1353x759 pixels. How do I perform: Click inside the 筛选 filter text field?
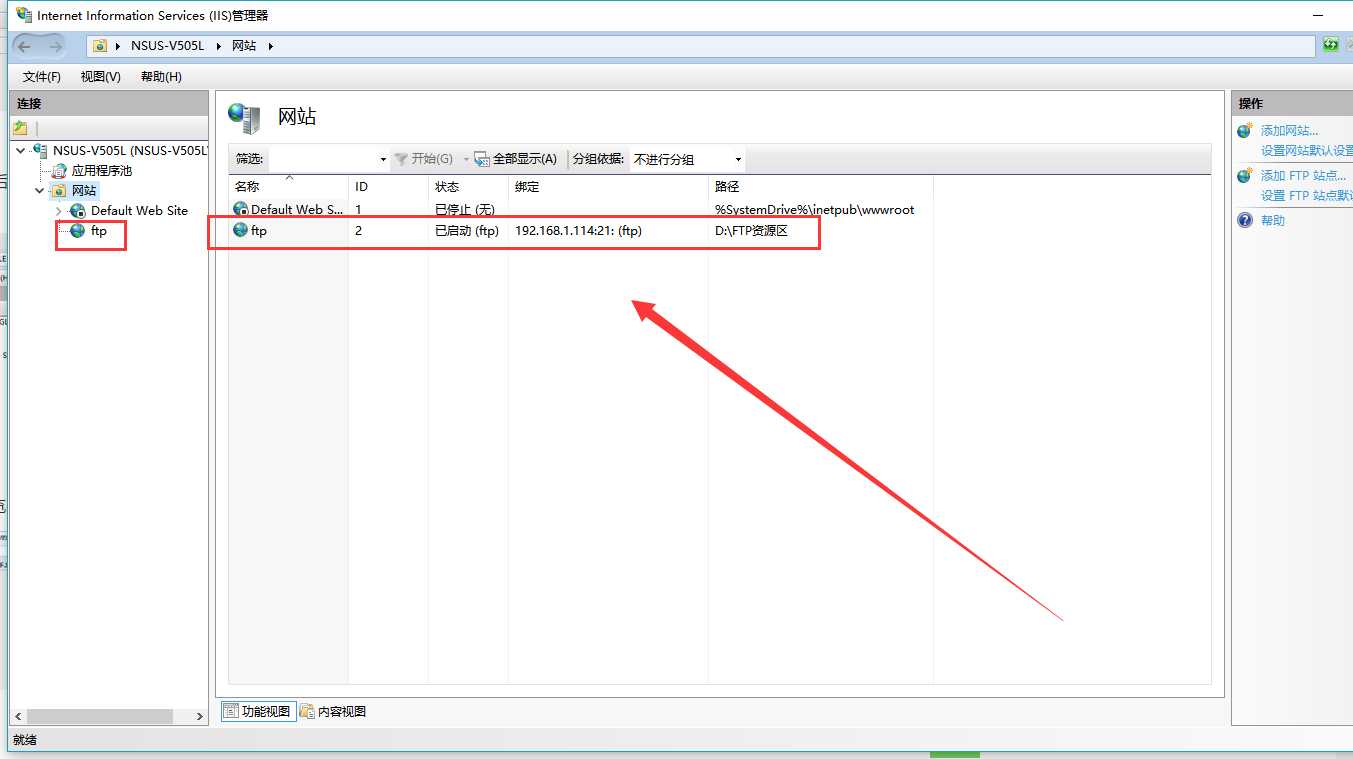(x=322, y=160)
